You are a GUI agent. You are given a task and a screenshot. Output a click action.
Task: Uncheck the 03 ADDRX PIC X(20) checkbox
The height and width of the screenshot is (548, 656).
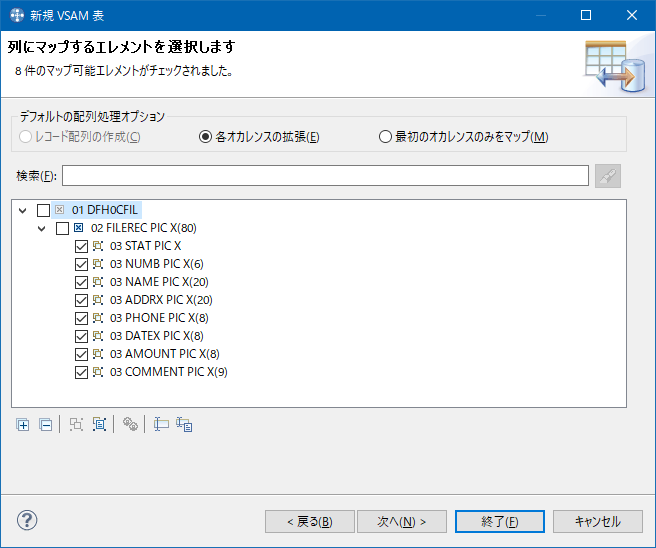point(81,300)
